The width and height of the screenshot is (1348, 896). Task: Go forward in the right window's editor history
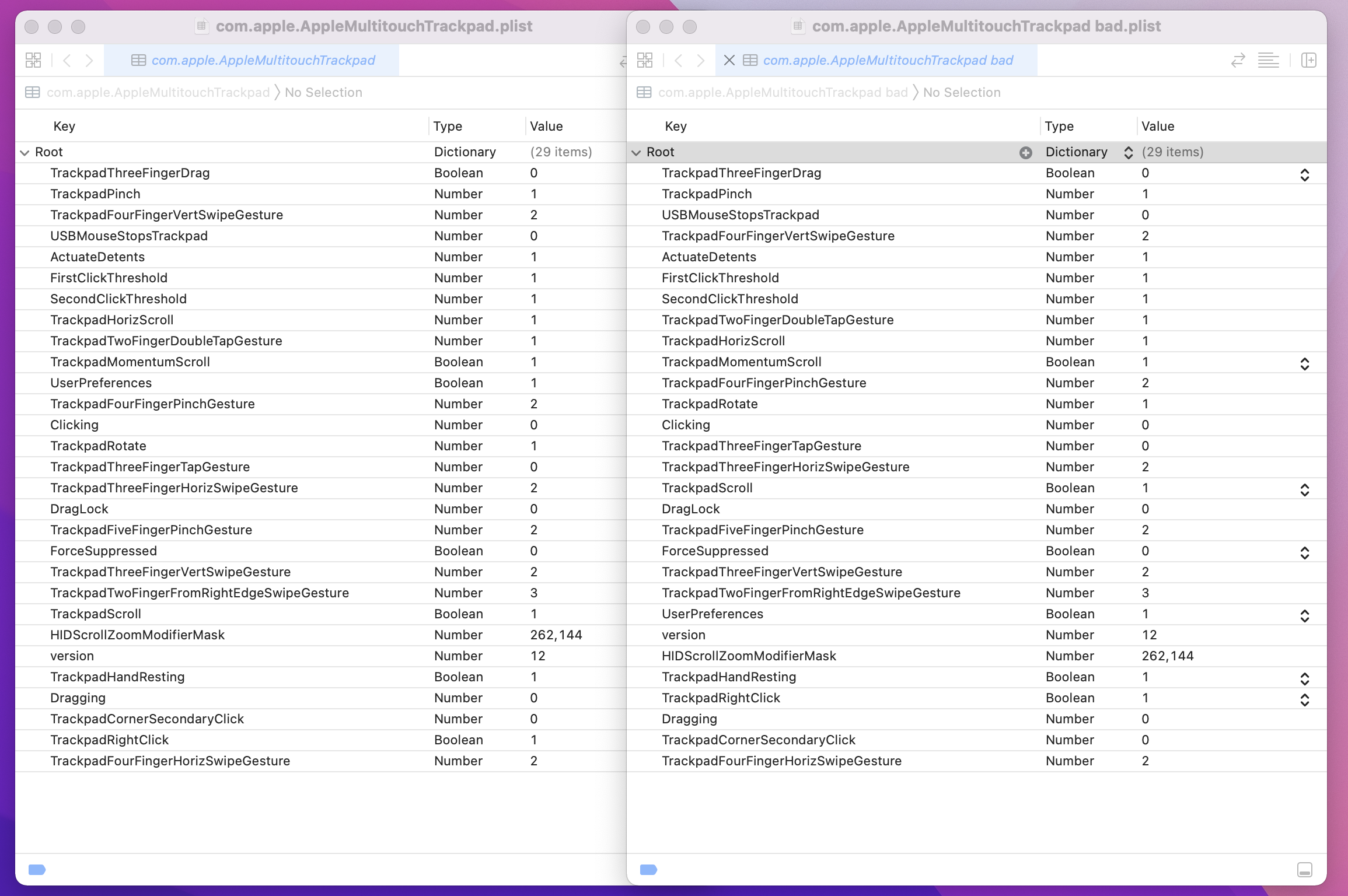click(x=701, y=60)
